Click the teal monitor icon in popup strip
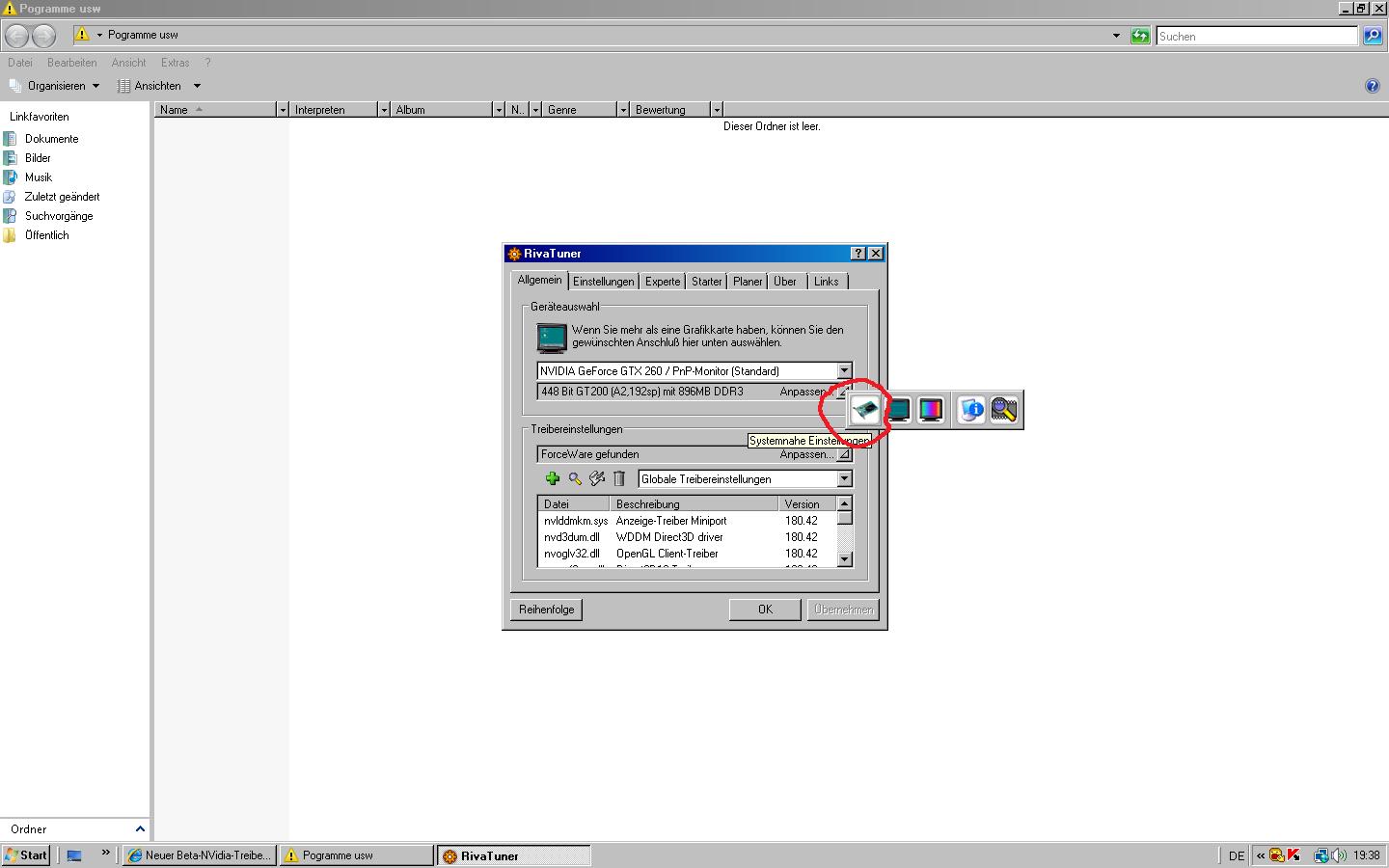The image size is (1389, 868). click(899, 410)
